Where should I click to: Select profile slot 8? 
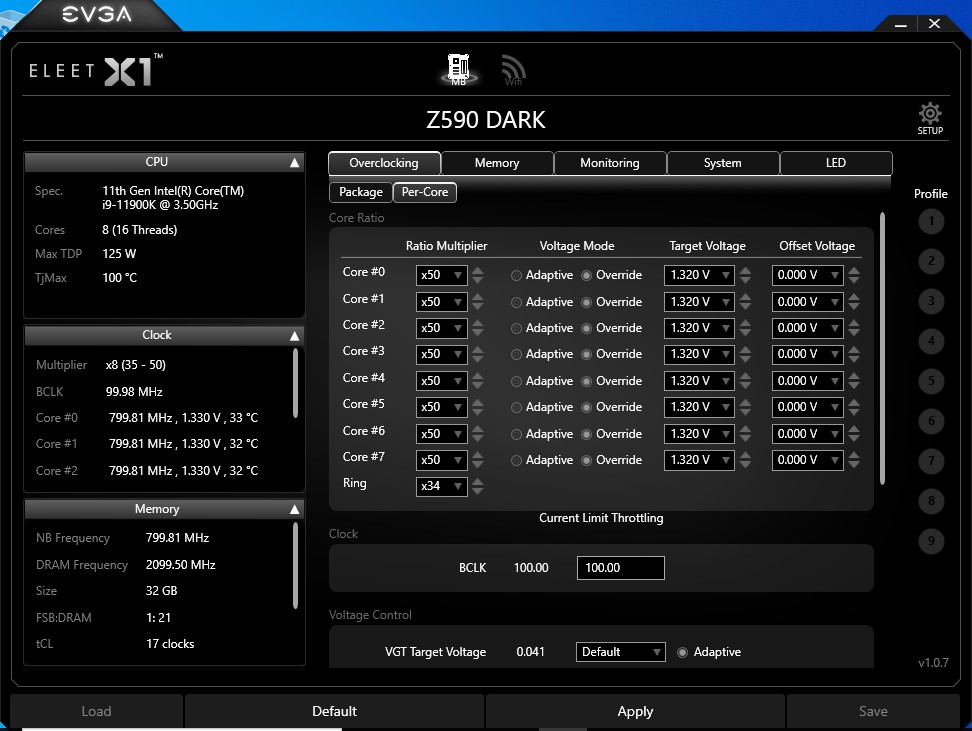[930, 501]
